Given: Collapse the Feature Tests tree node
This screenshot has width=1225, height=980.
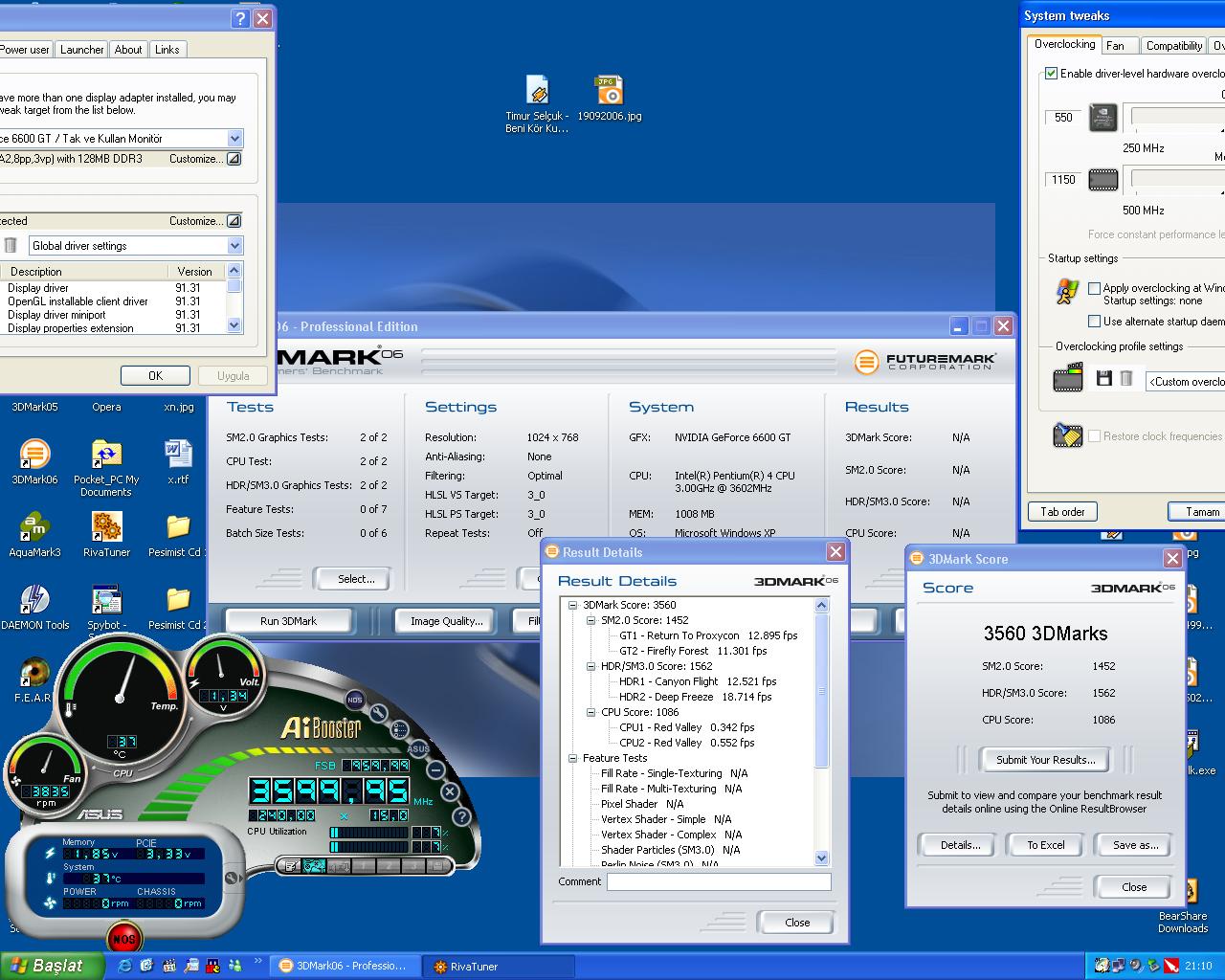Looking at the screenshot, I should click(573, 758).
